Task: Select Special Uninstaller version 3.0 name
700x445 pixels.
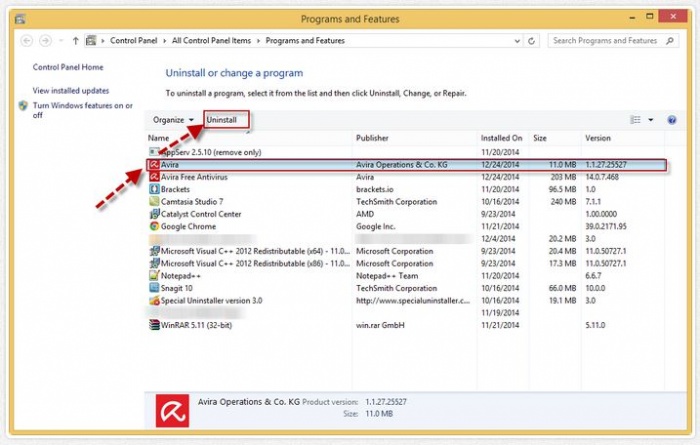Action: (x=211, y=300)
